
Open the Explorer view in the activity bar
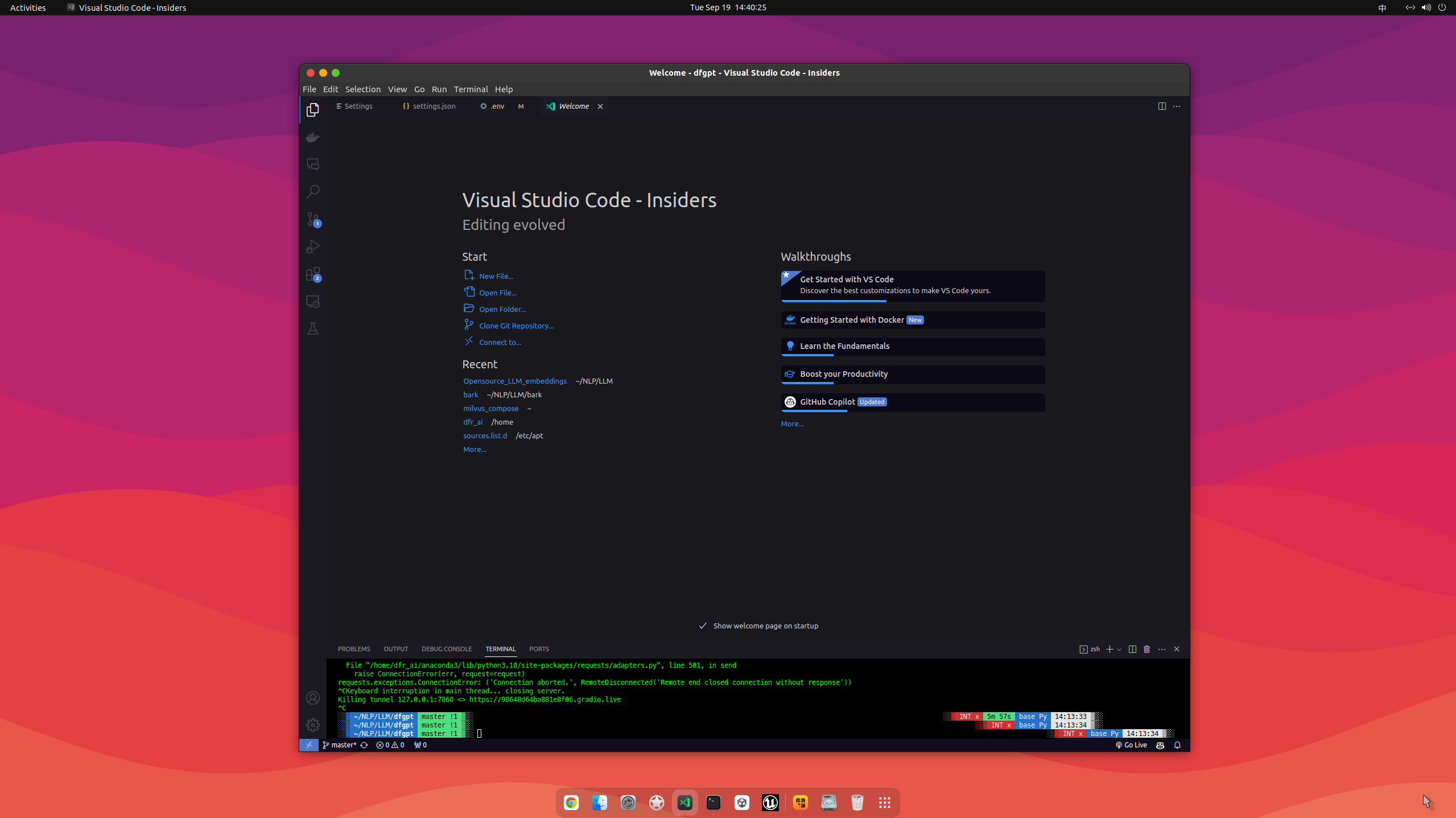pyautogui.click(x=313, y=109)
